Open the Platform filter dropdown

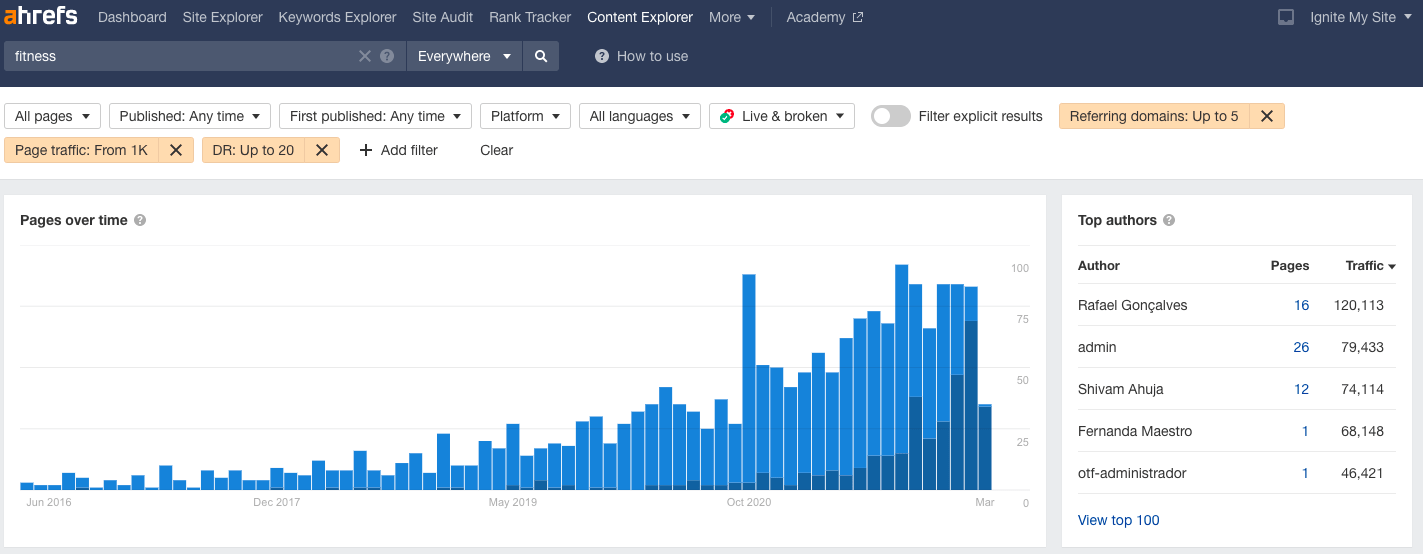point(525,116)
